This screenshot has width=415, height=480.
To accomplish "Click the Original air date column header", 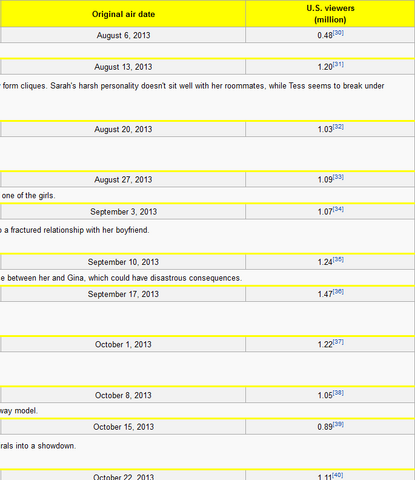I will pyautogui.click(x=123, y=14).
